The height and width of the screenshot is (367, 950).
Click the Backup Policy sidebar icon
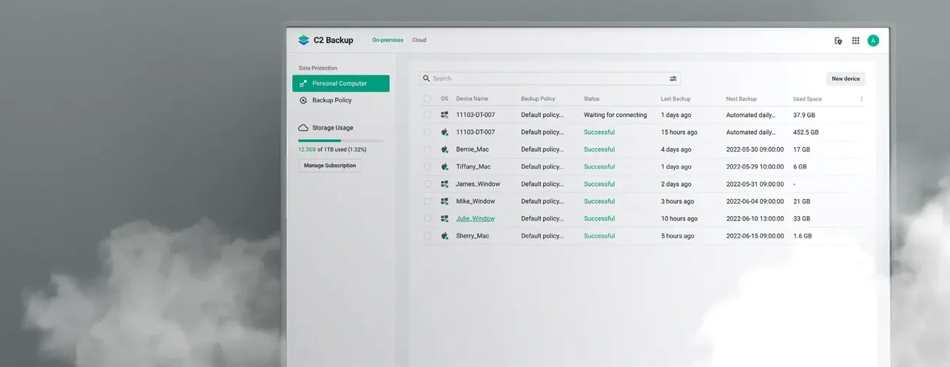tap(304, 101)
